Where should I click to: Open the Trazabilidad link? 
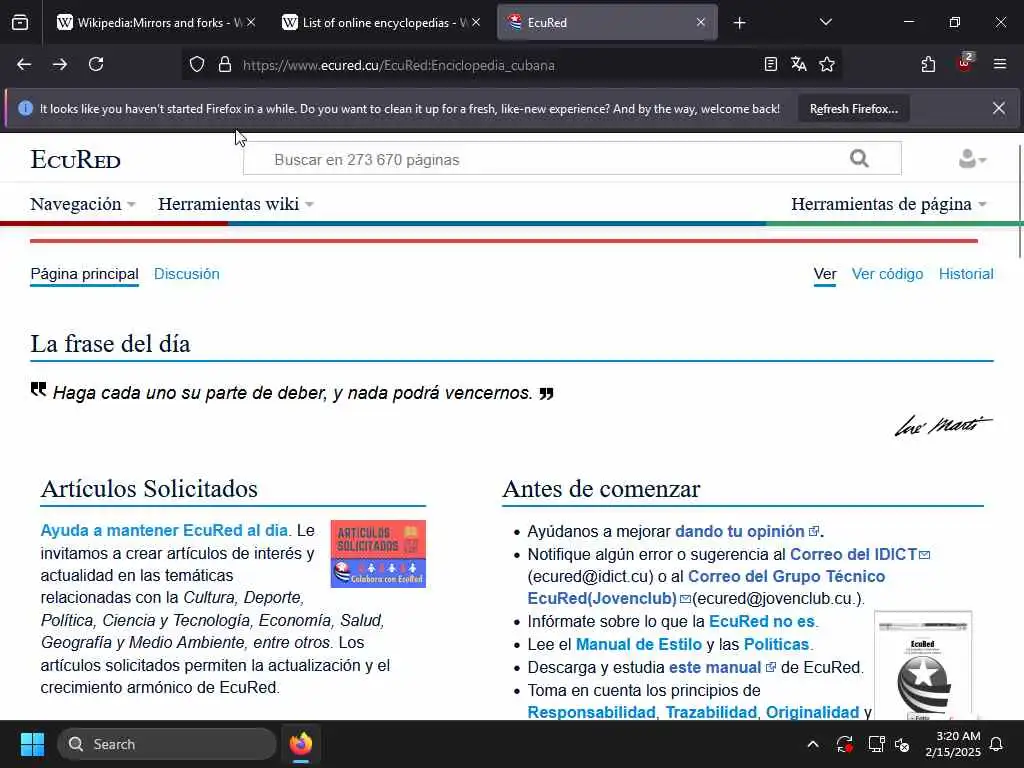711,712
